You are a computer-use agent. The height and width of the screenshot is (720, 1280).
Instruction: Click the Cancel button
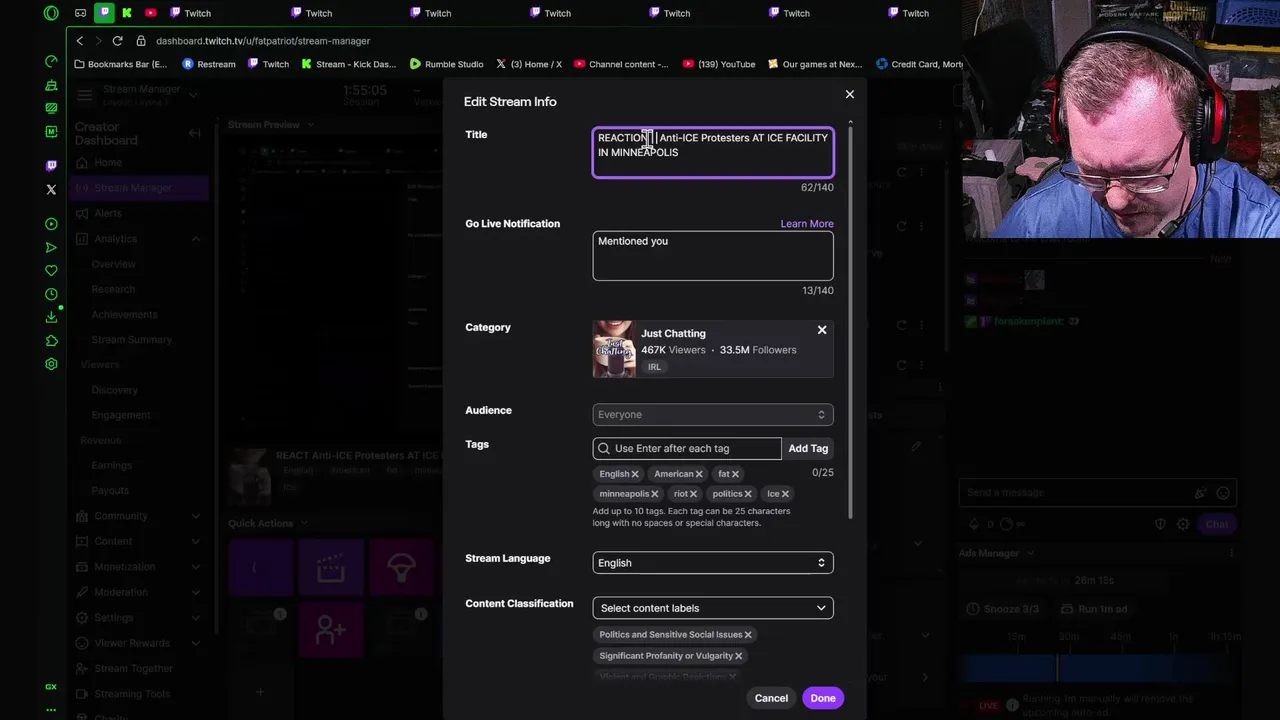pyautogui.click(x=771, y=698)
